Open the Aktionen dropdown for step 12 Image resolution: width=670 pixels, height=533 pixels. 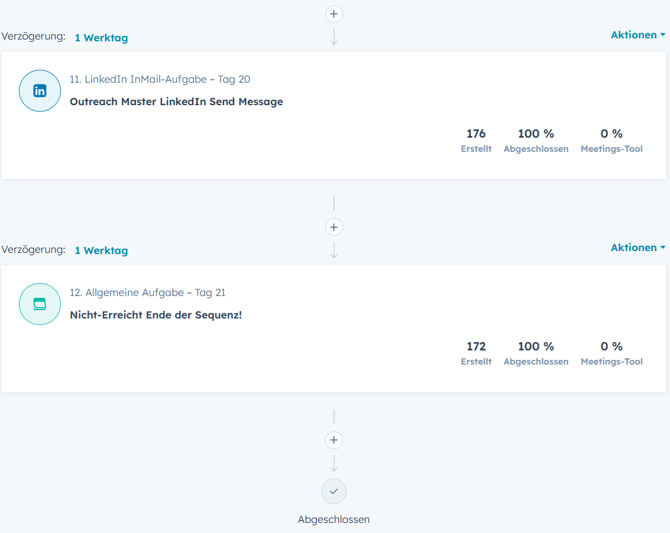pyautogui.click(x=637, y=248)
